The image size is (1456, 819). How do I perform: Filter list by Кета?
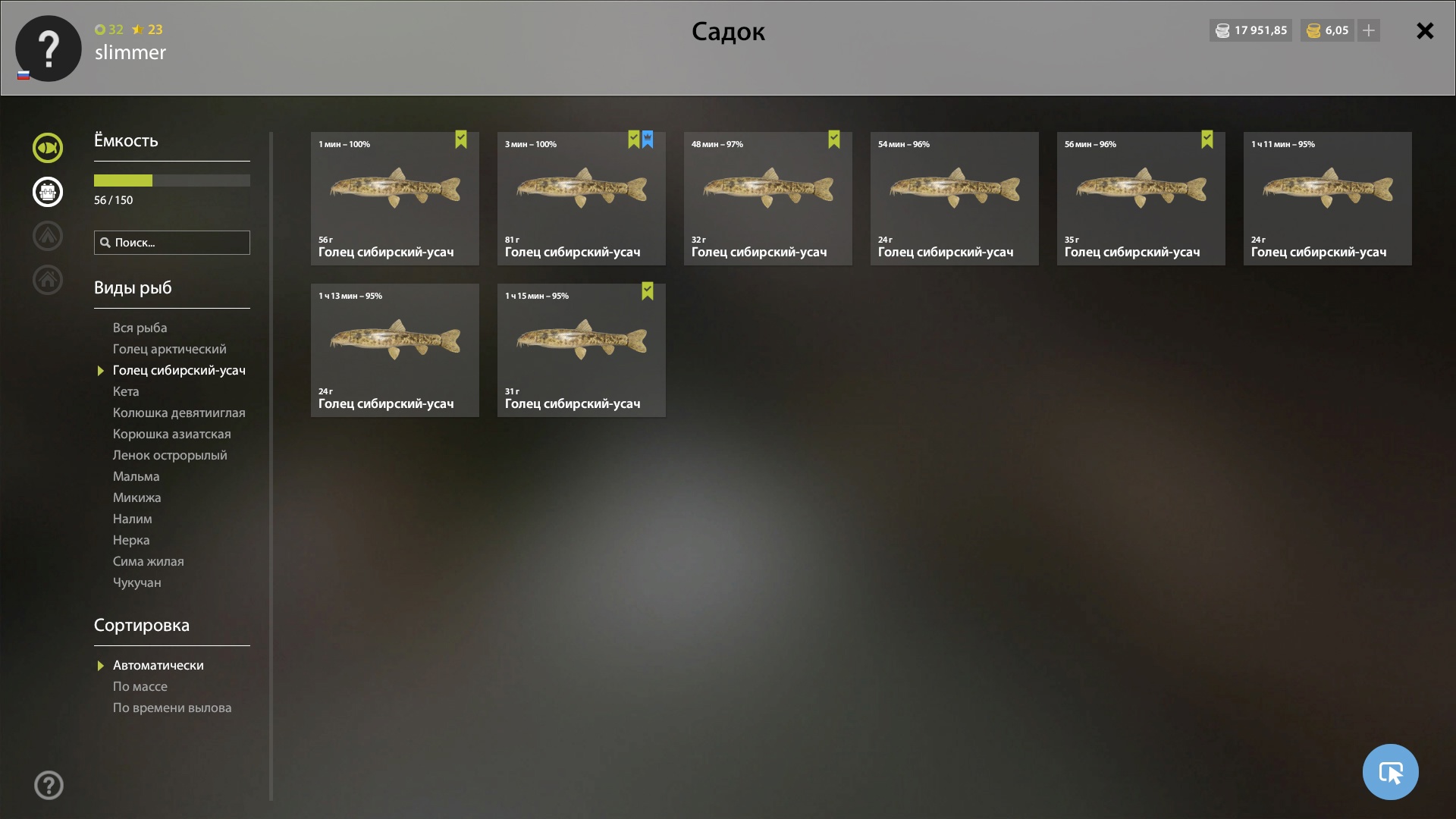tap(126, 391)
